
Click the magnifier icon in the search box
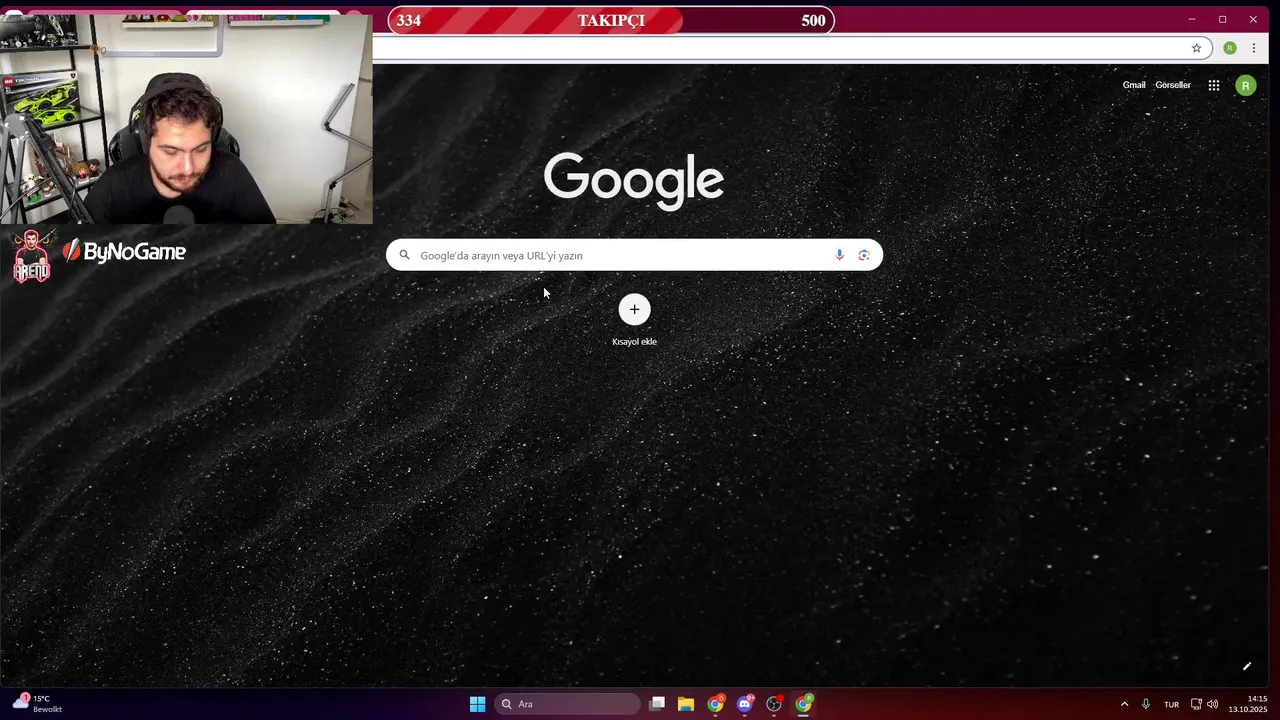(x=404, y=255)
